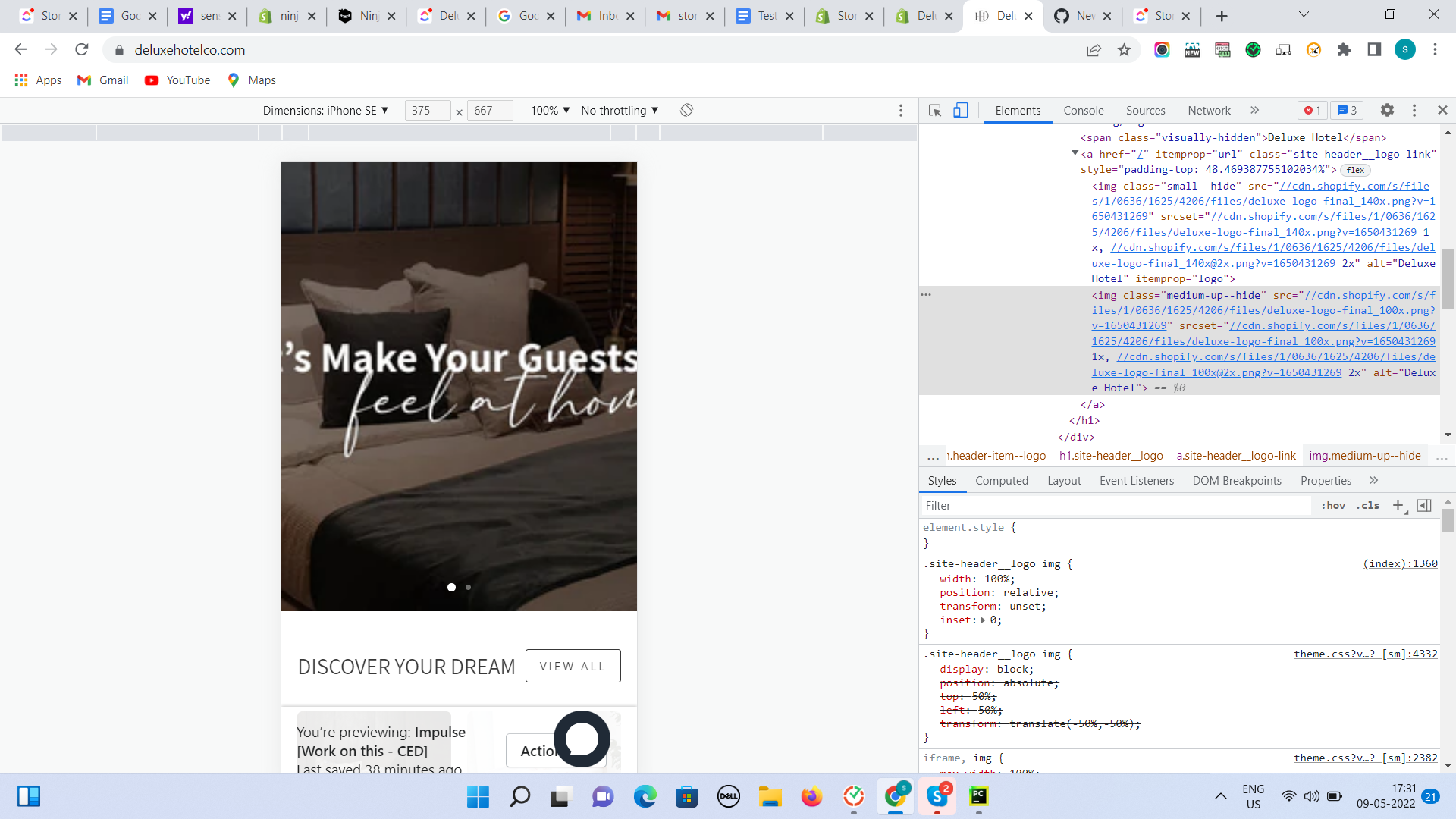Open the No throttling dropdown

click(x=619, y=111)
